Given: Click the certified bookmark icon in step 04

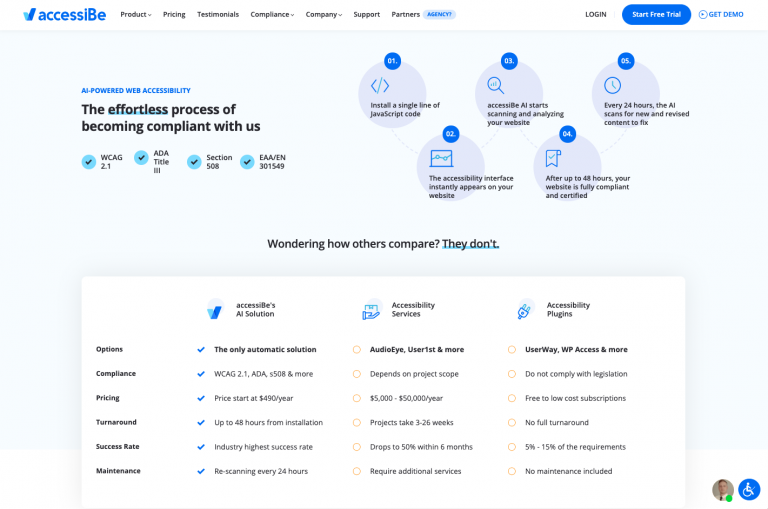Looking at the screenshot, I should pos(553,158).
